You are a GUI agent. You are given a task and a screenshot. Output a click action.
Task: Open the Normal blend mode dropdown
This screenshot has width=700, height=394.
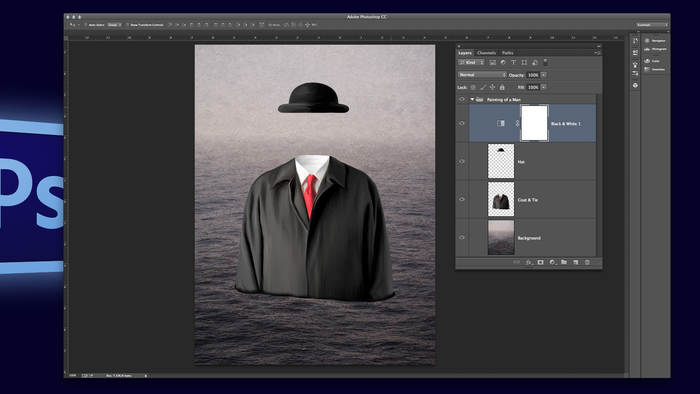(x=482, y=75)
